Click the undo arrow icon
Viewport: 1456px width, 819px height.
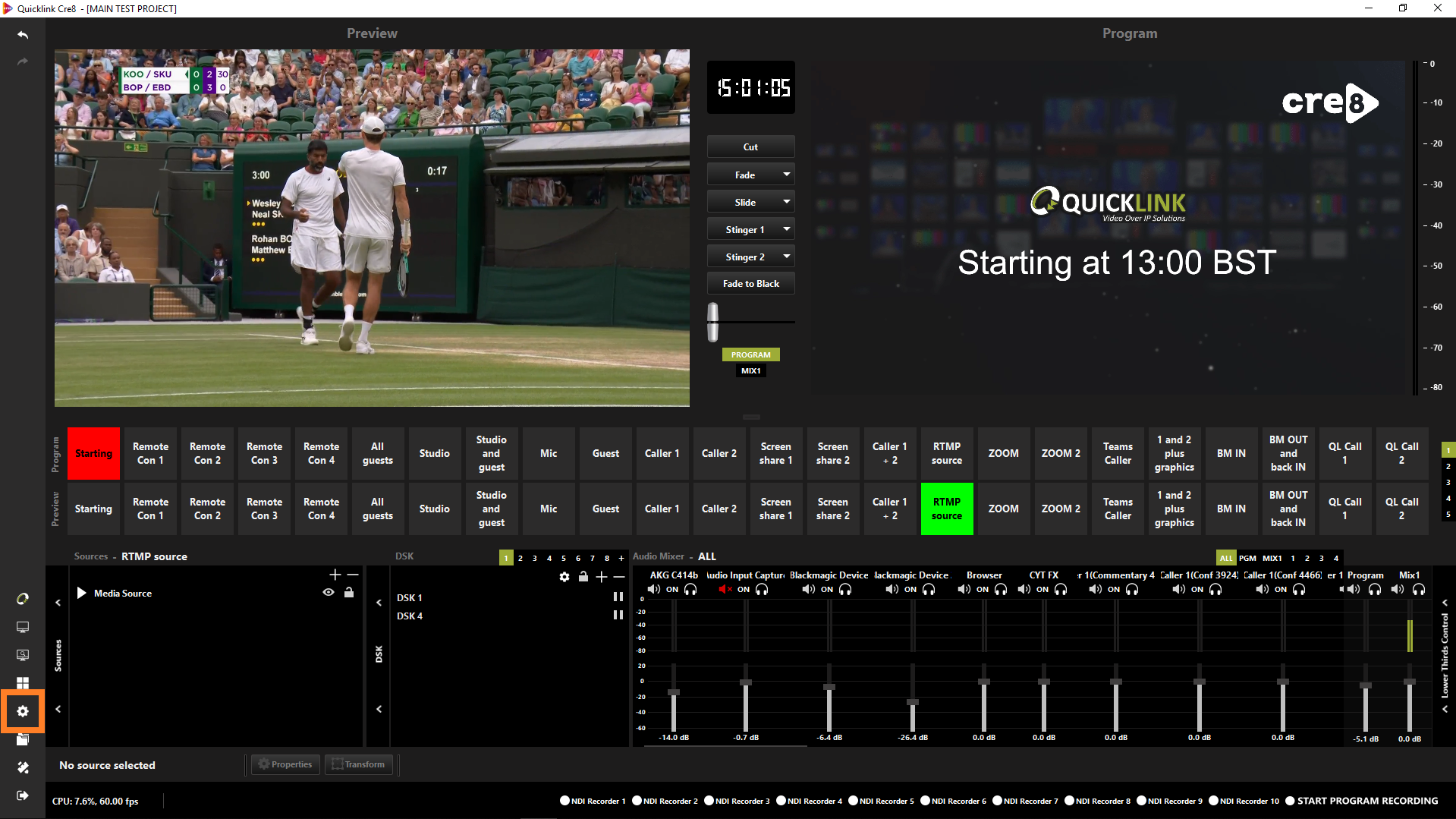[23, 35]
